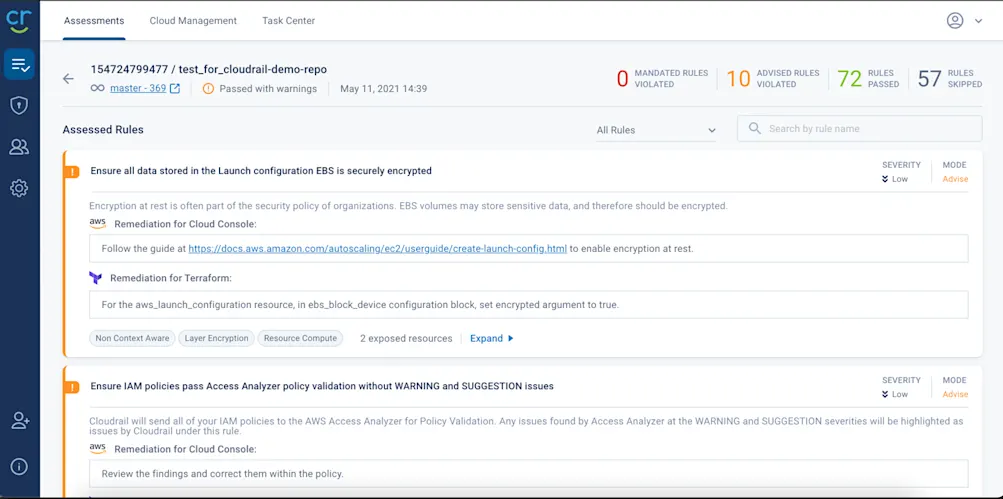Click the Search by rule name field
Viewport: 1003px width, 499px height.
(860, 129)
